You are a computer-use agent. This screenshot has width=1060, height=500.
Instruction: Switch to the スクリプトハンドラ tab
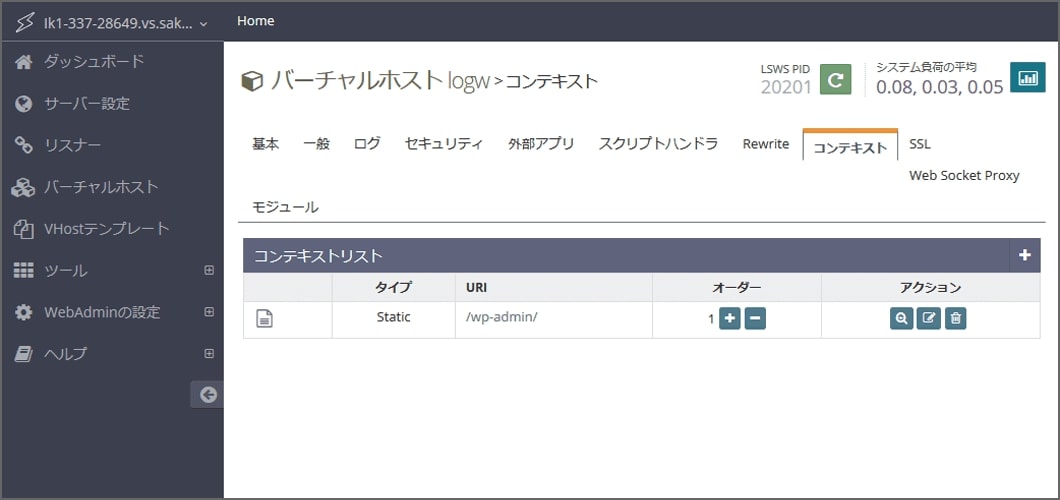[x=658, y=144]
